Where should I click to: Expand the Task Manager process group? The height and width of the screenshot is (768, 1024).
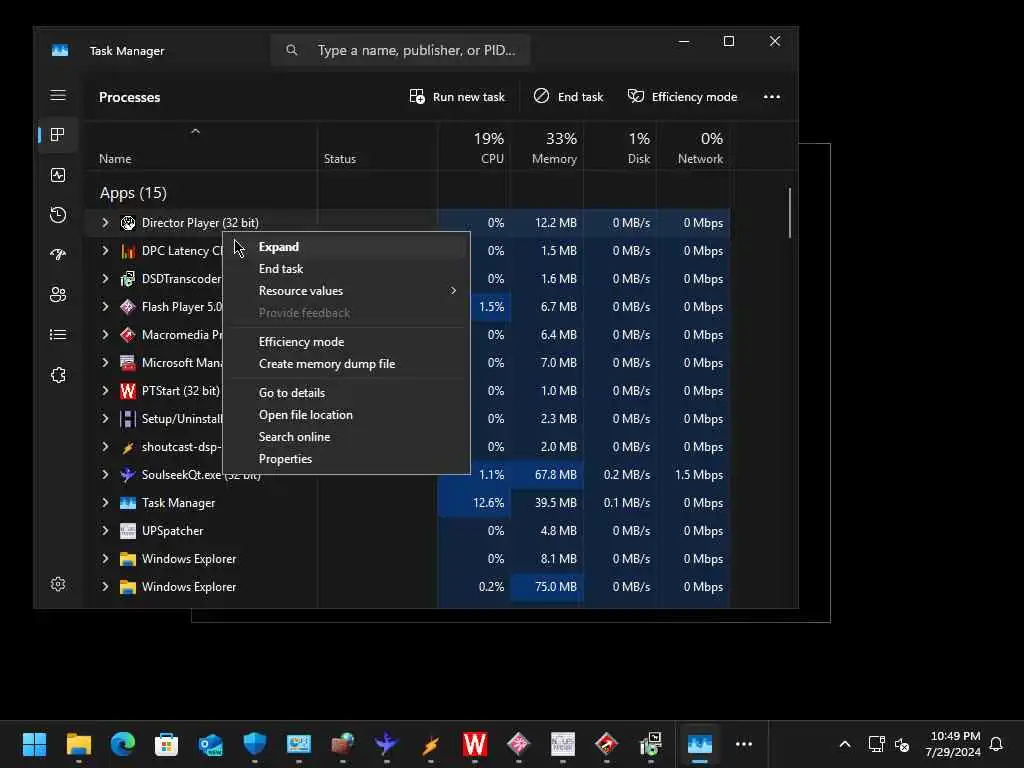pyautogui.click(x=105, y=503)
